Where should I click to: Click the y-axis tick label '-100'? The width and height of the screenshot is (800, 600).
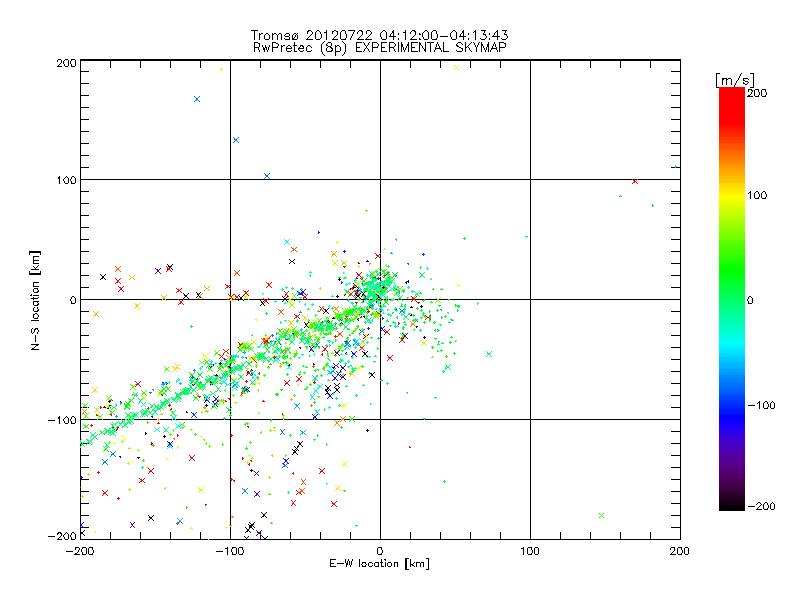click(62, 420)
